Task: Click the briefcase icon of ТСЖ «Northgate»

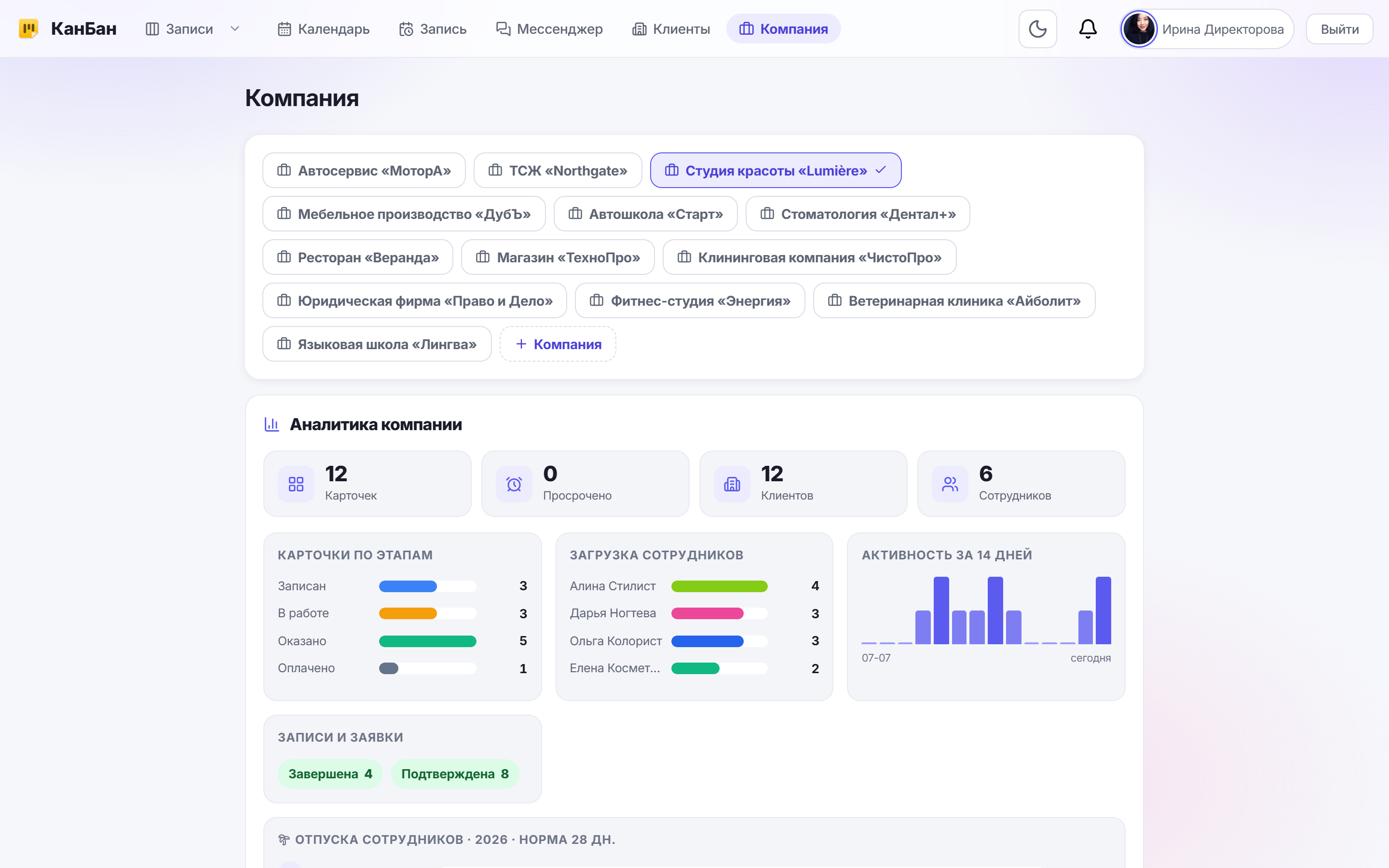Action: point(495,170)
